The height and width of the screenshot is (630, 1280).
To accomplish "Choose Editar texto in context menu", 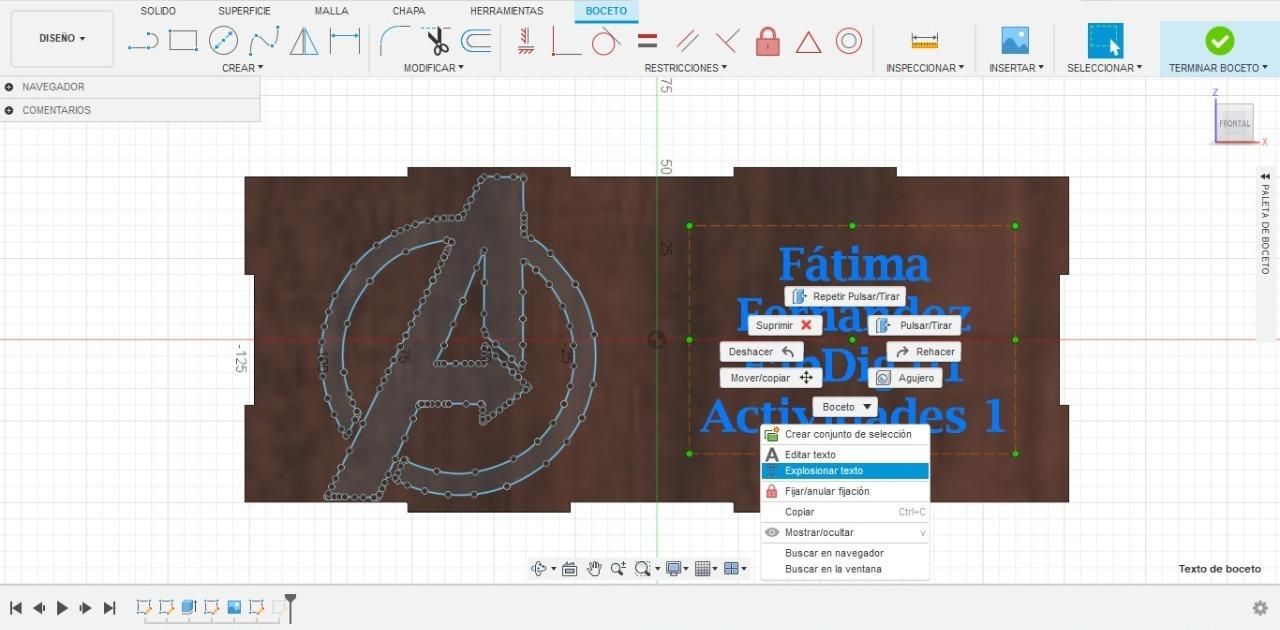I will click(845, 455).
